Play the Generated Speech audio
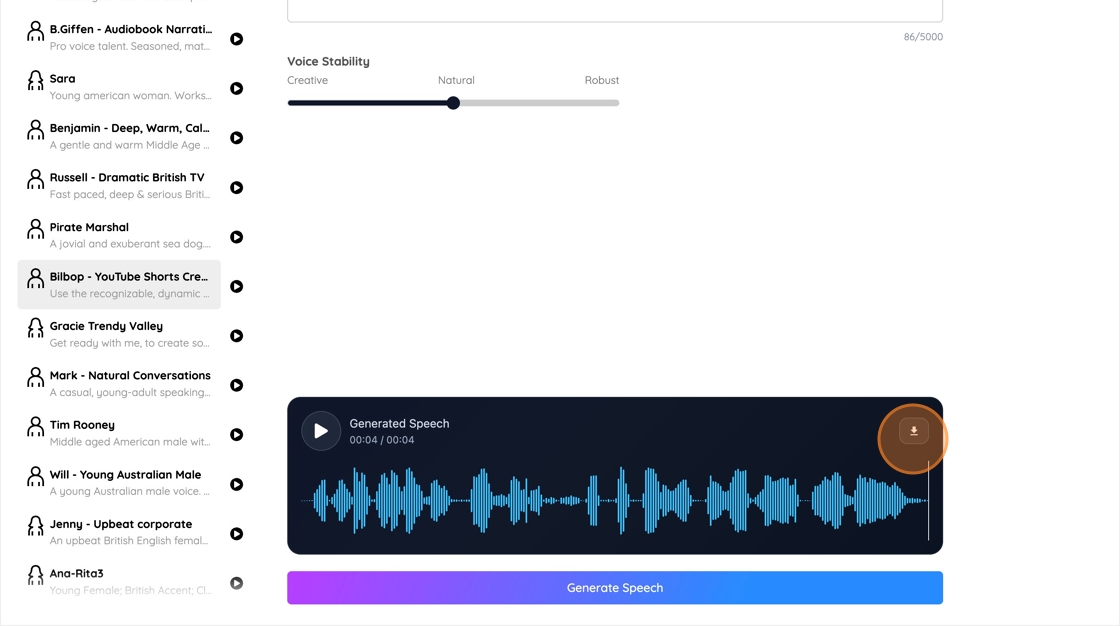This screenshot has width=1120, height=626. click(321, 431)
